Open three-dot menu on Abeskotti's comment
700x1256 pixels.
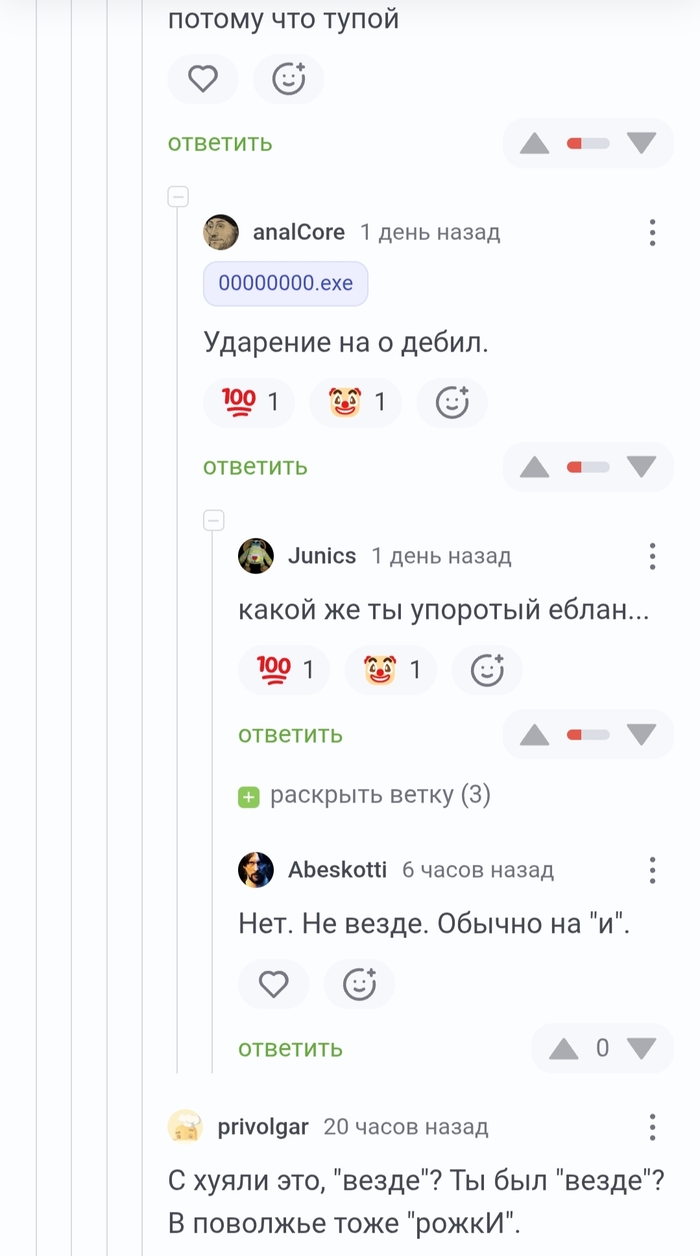pos(652,870)
